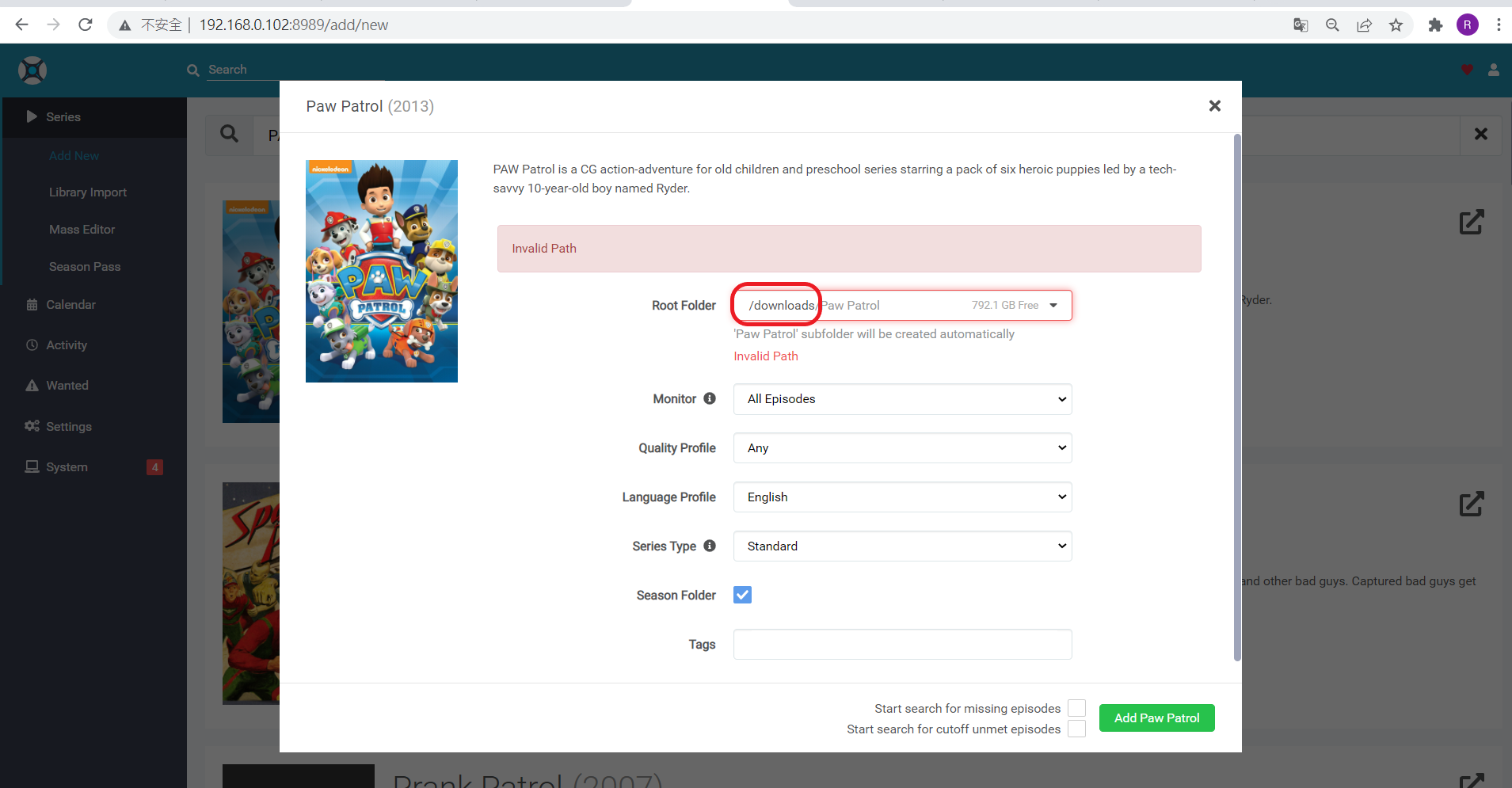The image size is (1512, 788).
Task: Click the Series Type info icon
Action: [710, 546]
